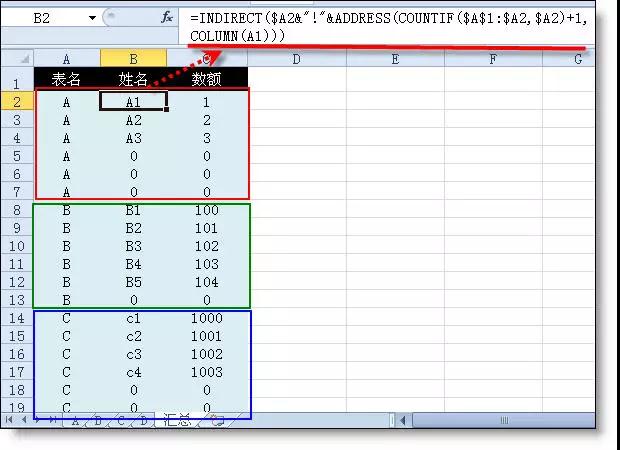
Task: Select column A header
Action: pyautogui.click(x=66, y=59)
